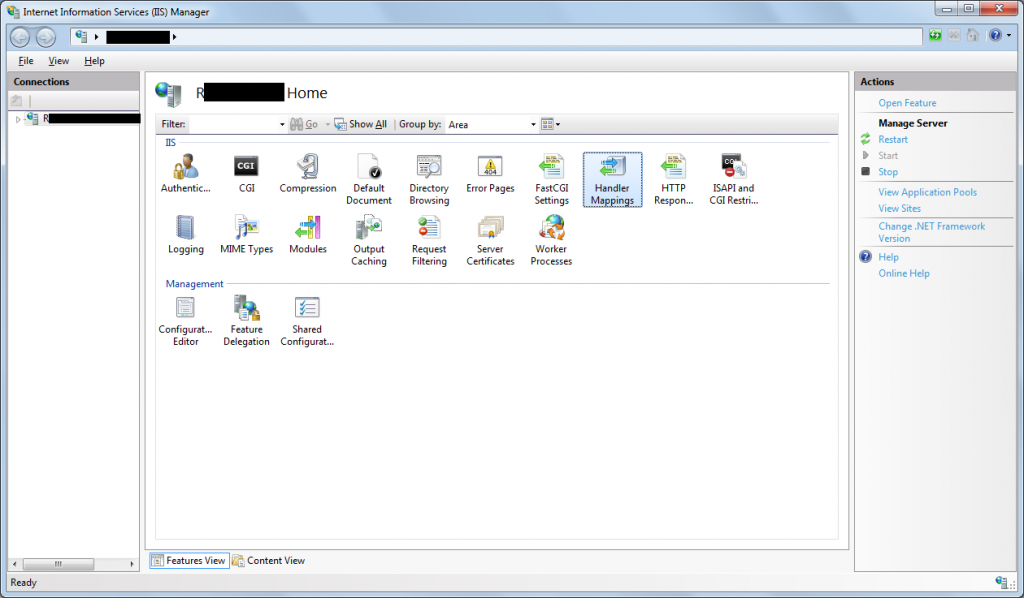The width and height of the screenshot is (1024, 598).
Task: Click Connections scrollbar left arrow
Action: 15,563
